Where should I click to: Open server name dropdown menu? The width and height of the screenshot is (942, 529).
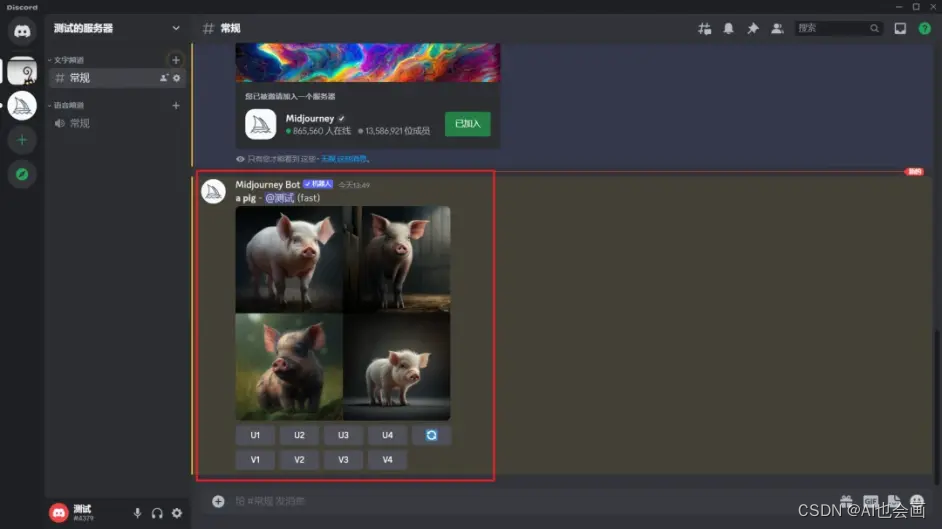[175, 28]
